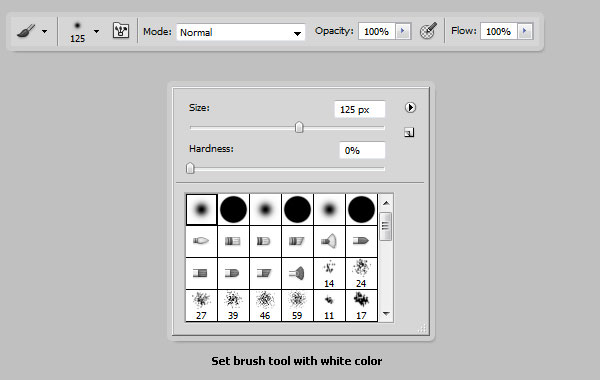Open the Mode dropdown set to Normal

[x=241, y=32]
